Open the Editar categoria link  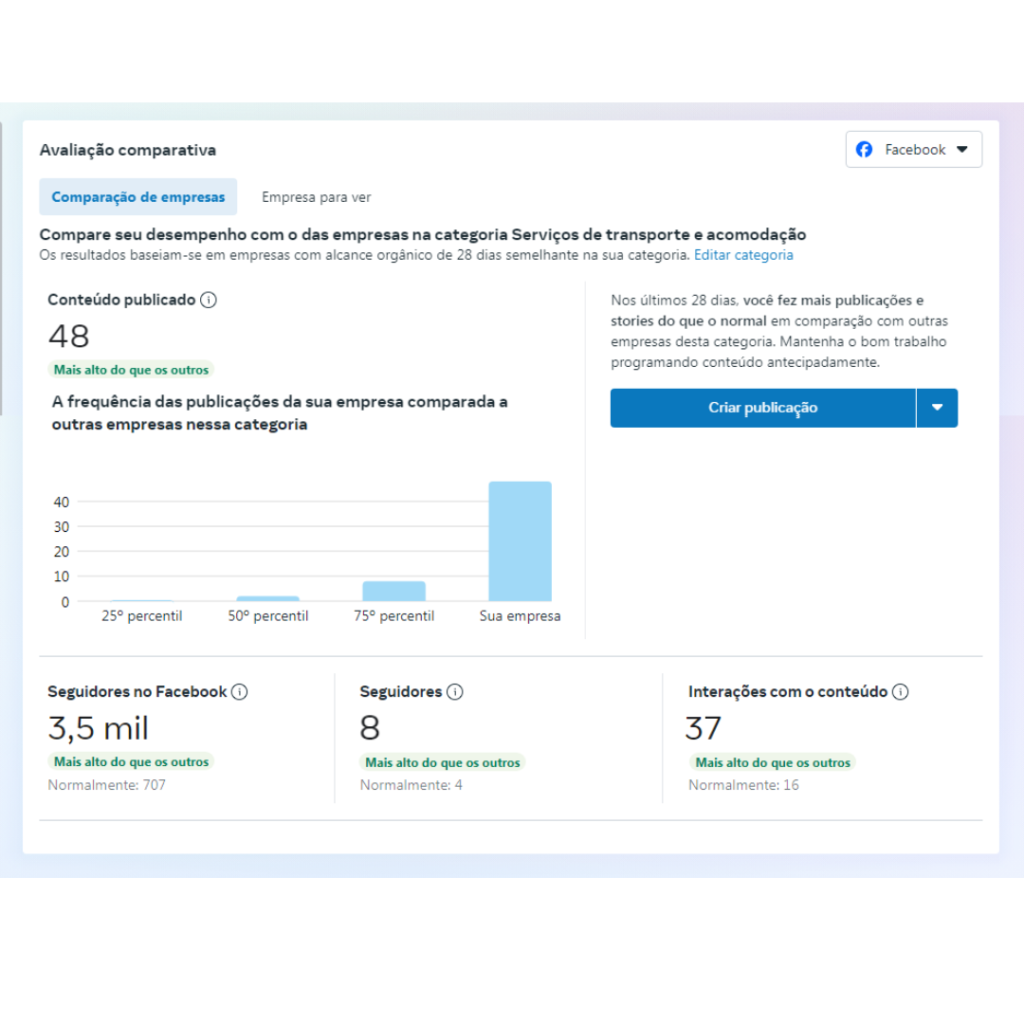pos(744,255)
